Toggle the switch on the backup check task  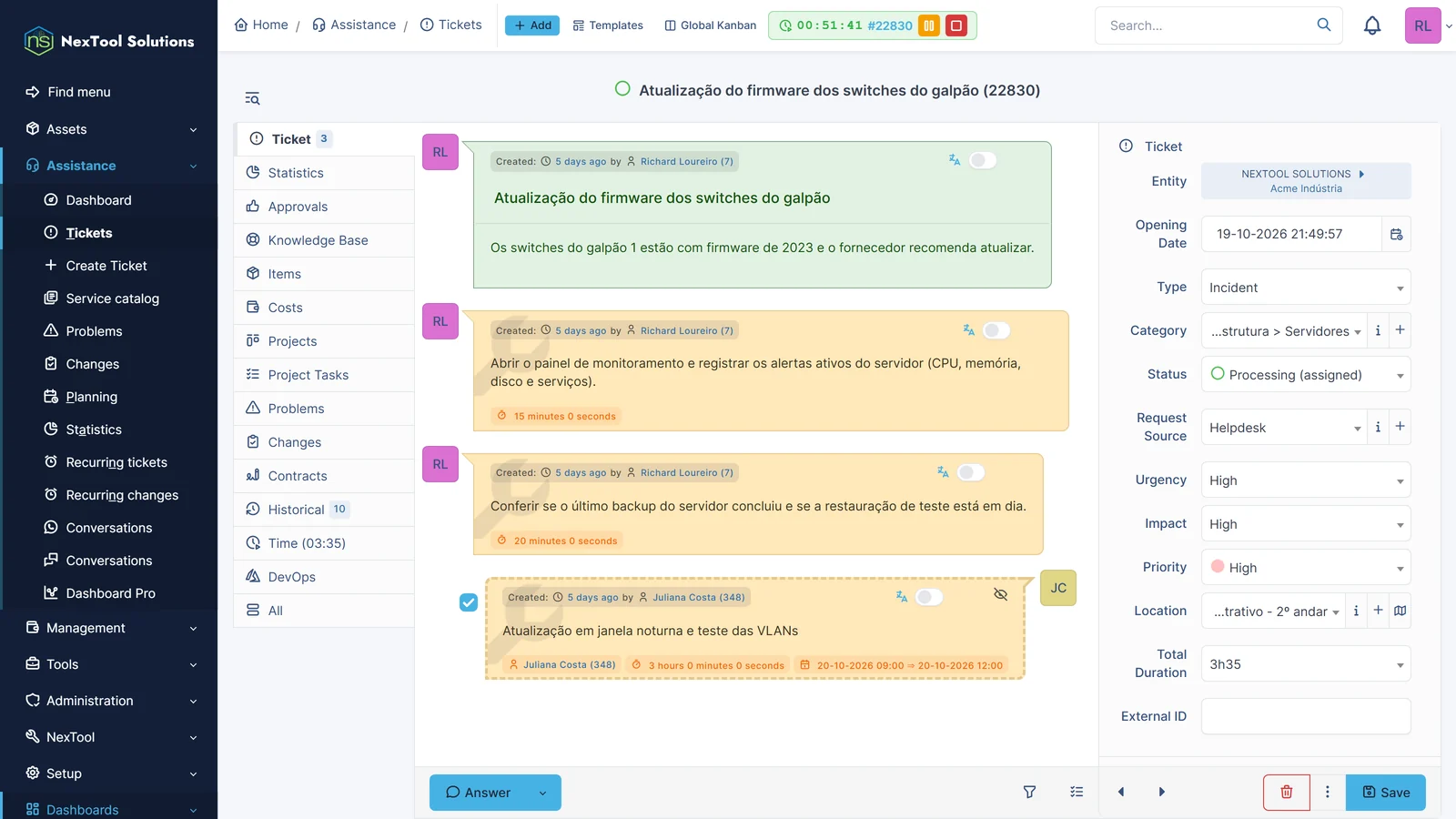[971, 472]
